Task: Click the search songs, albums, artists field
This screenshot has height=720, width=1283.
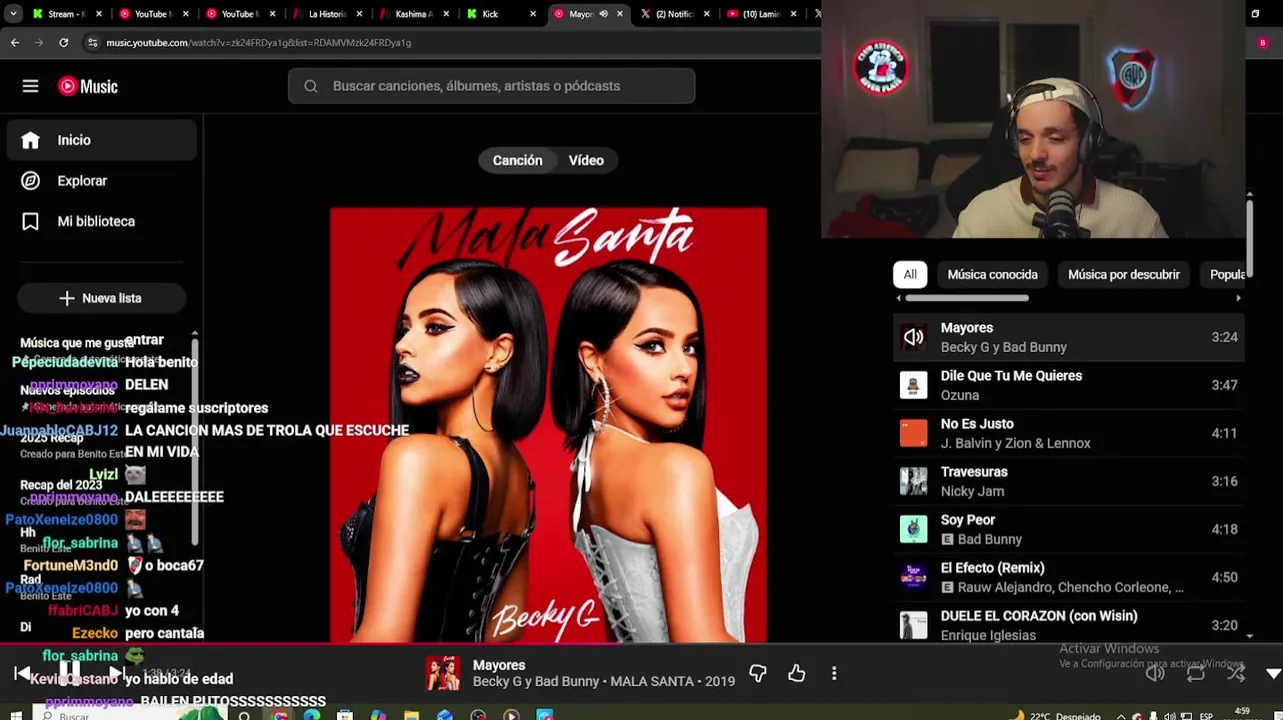Action: (491, 86)
